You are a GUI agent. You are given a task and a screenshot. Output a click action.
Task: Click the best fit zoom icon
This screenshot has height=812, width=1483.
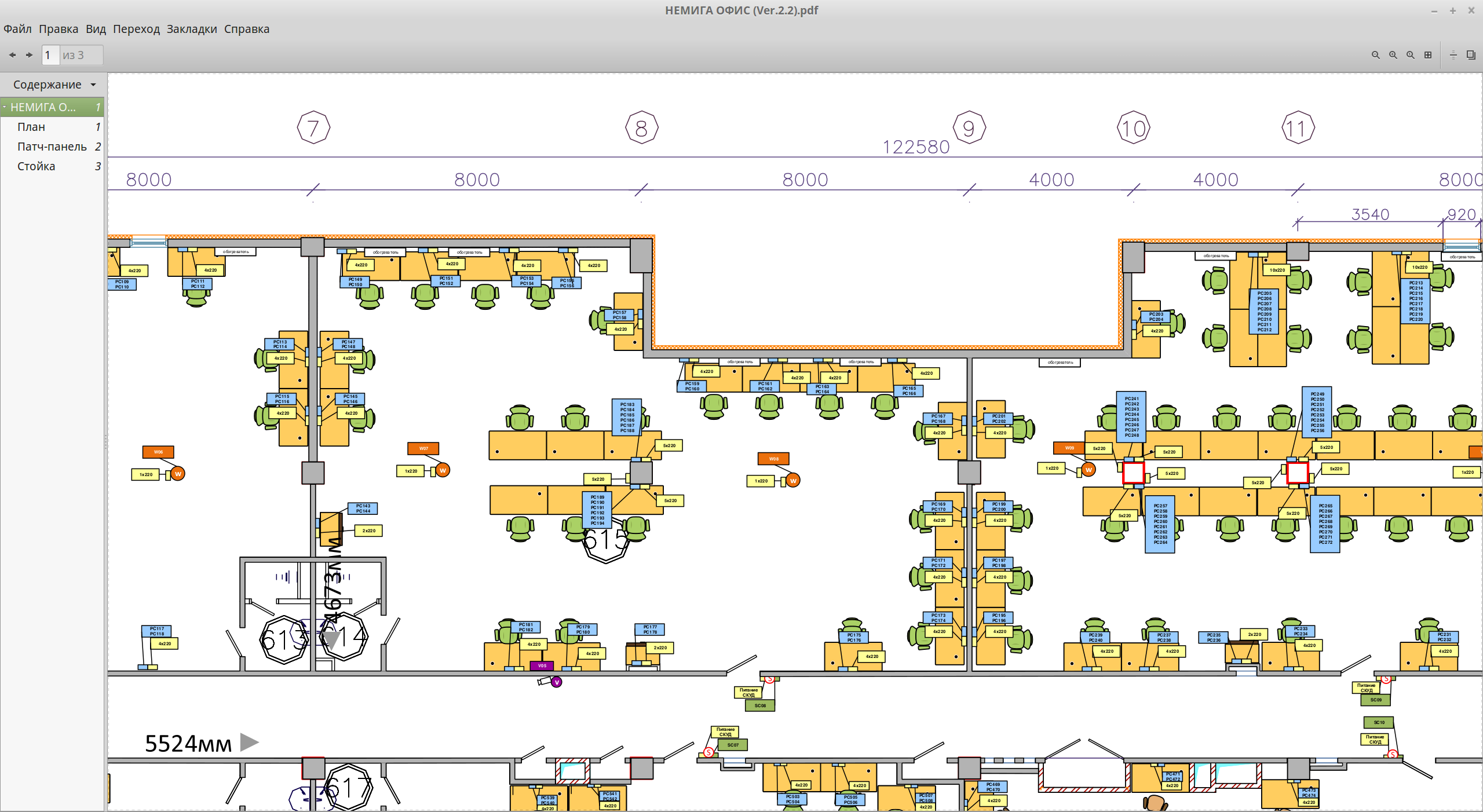[1428, 55]
